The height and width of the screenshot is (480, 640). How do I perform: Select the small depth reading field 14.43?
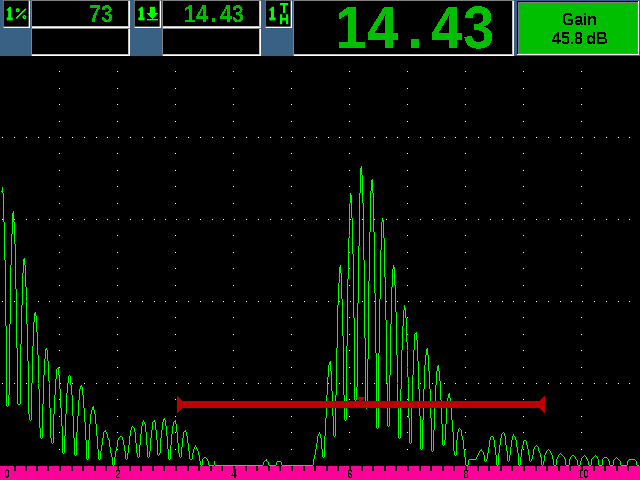click(211, 14)
